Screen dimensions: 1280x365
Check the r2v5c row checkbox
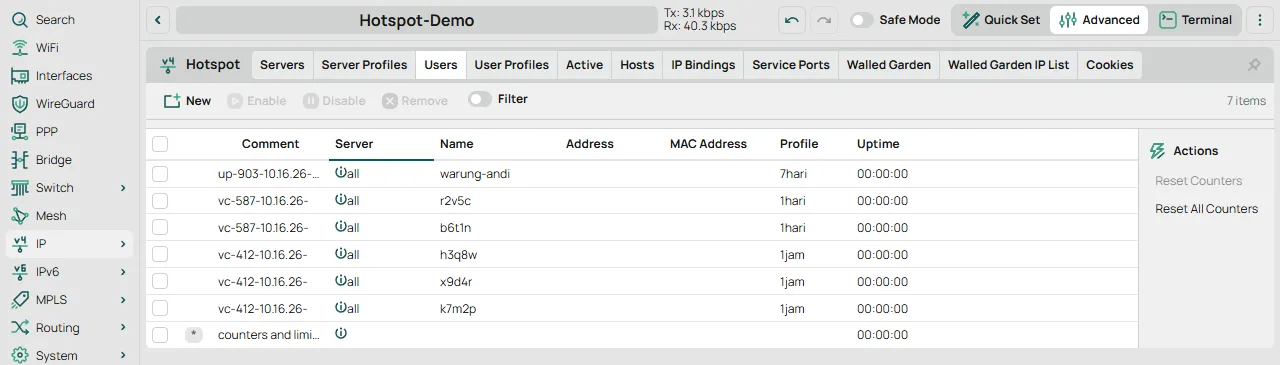point(160,201)
